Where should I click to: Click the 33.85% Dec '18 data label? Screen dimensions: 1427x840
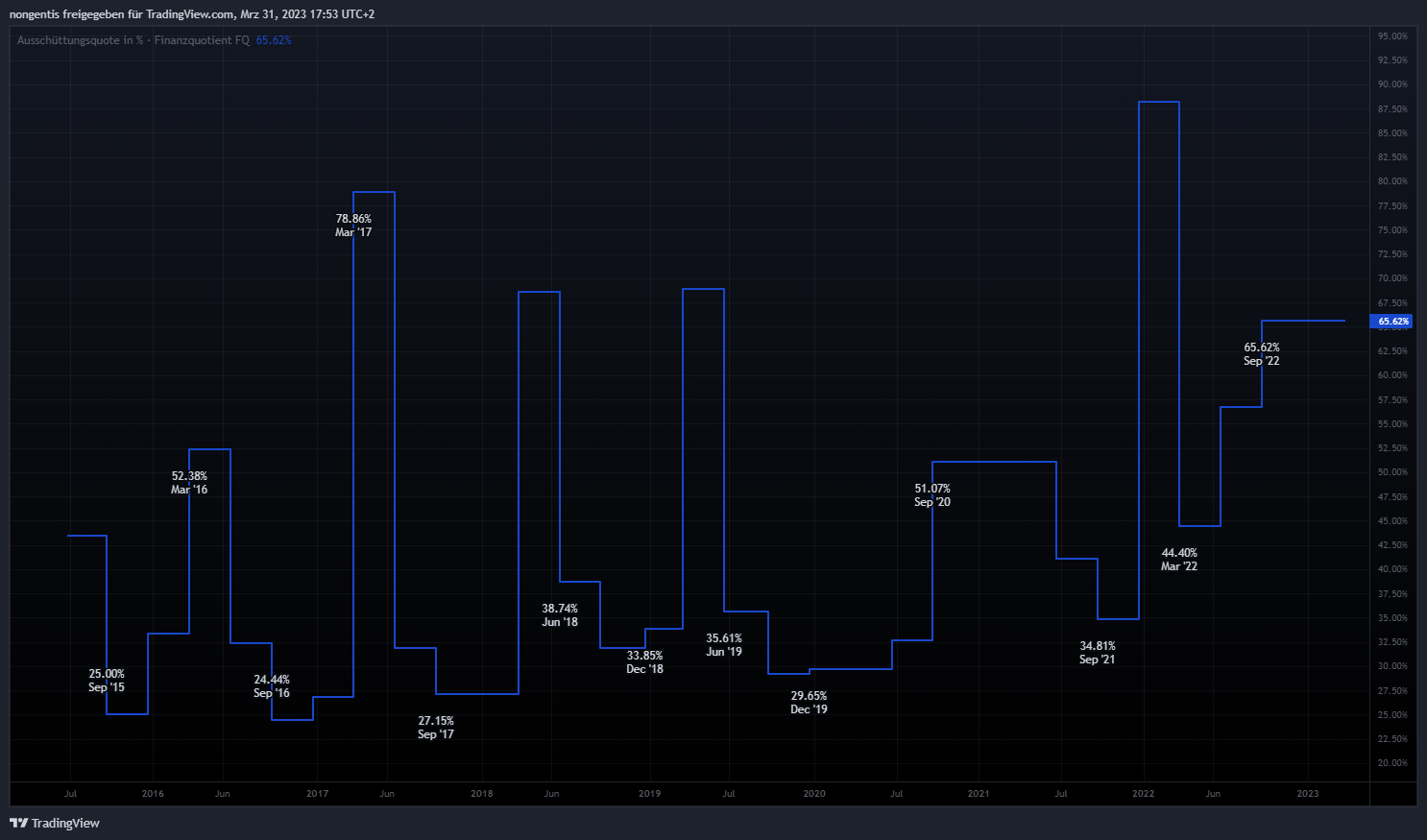coord(644,662)
